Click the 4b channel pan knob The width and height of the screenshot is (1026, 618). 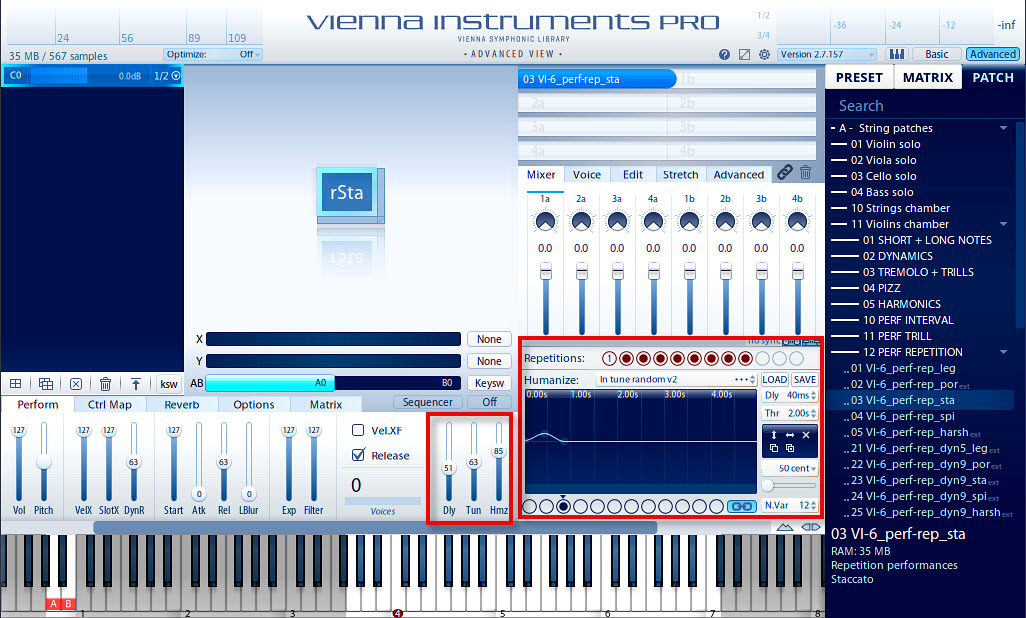(797, 222)
